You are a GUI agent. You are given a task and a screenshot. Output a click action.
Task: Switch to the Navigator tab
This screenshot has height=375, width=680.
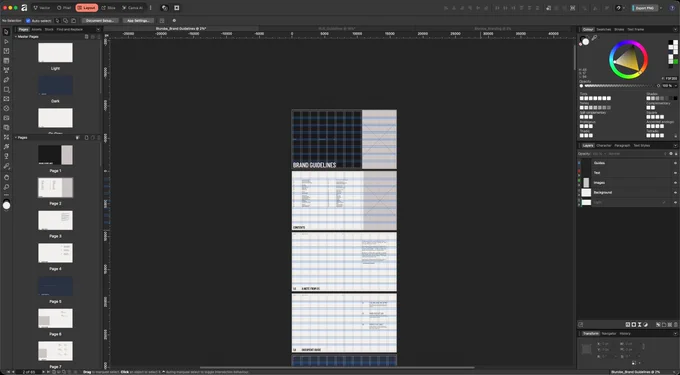pyautogui.click(x=609, y=334)
